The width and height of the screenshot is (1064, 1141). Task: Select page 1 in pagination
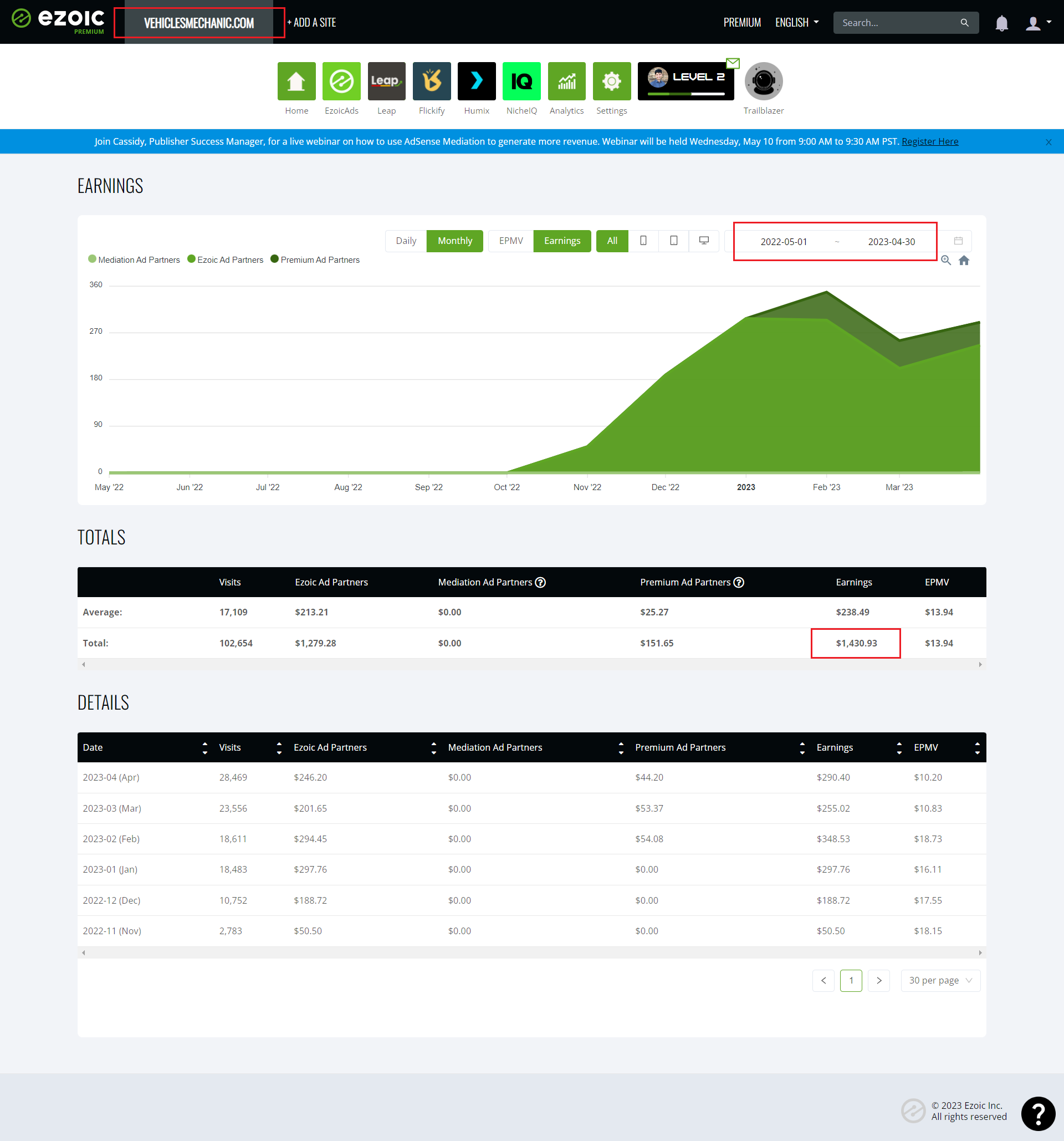click(851, 981)
